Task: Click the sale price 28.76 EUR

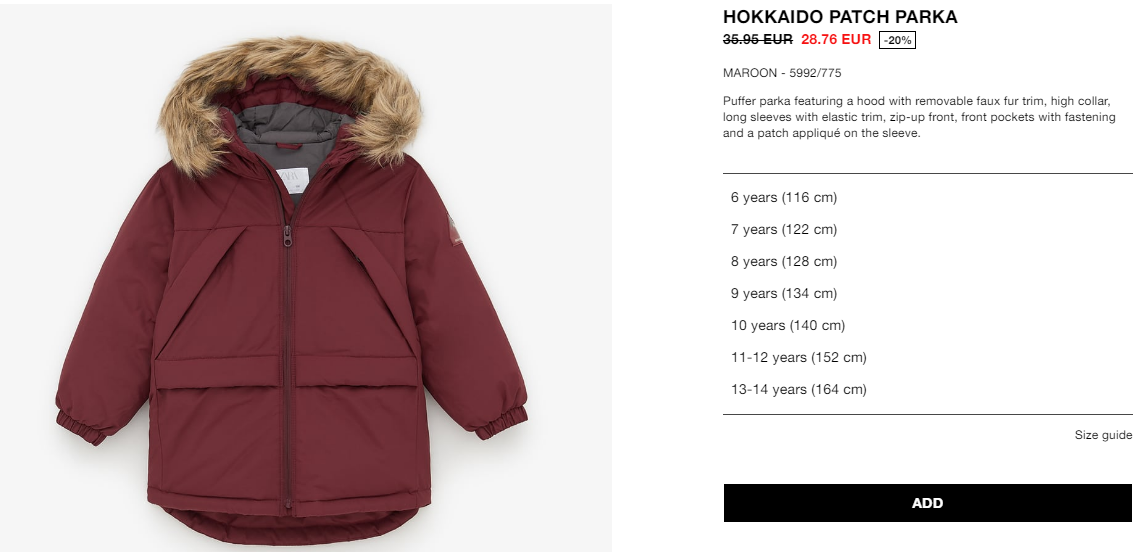Action: pos(836,39)
